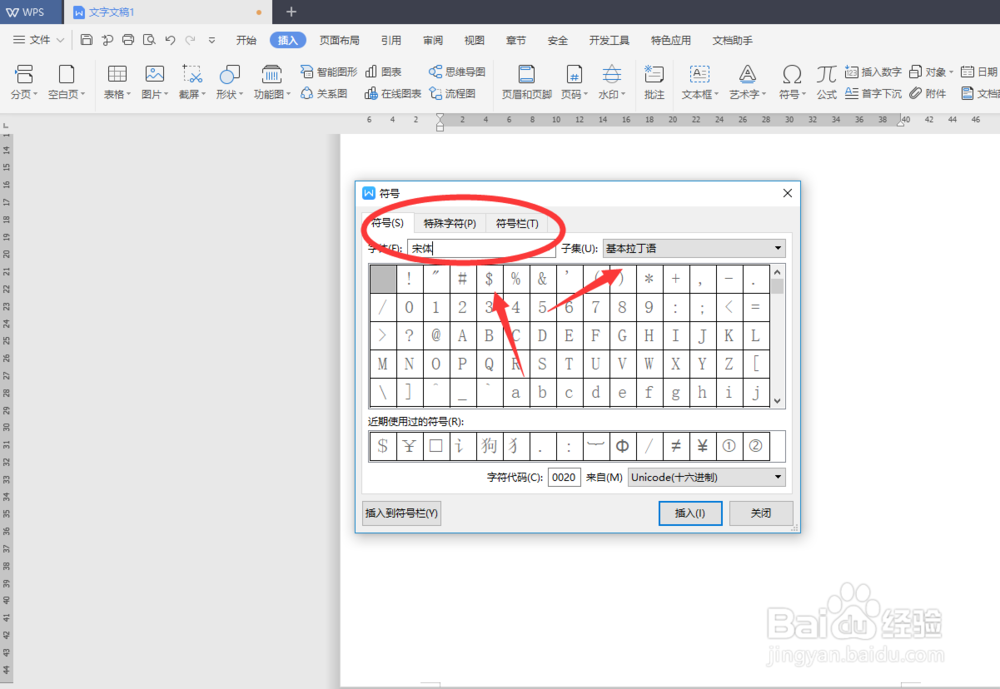Screen dimensions: 1000x689
Task: Select recently used ① symbol
Action: 729,446
